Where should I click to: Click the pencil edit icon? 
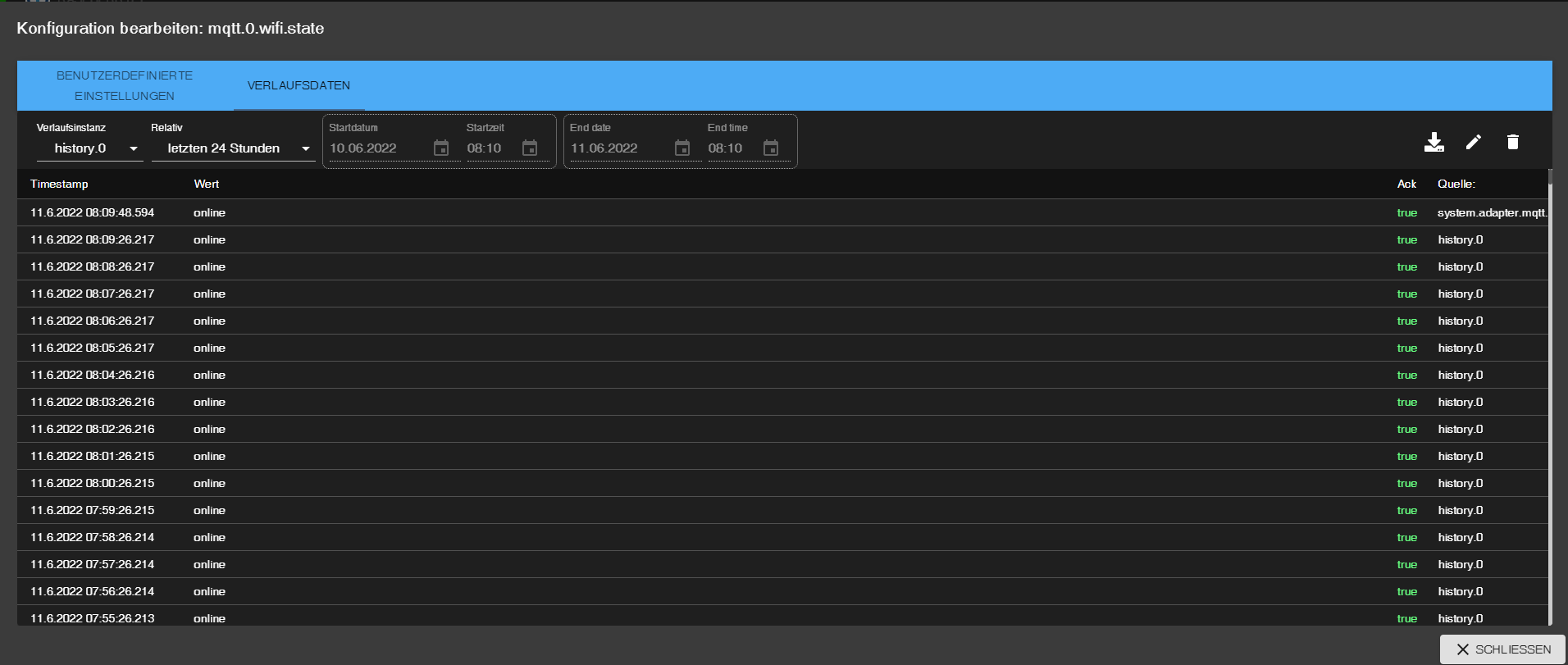point(1473,142)
